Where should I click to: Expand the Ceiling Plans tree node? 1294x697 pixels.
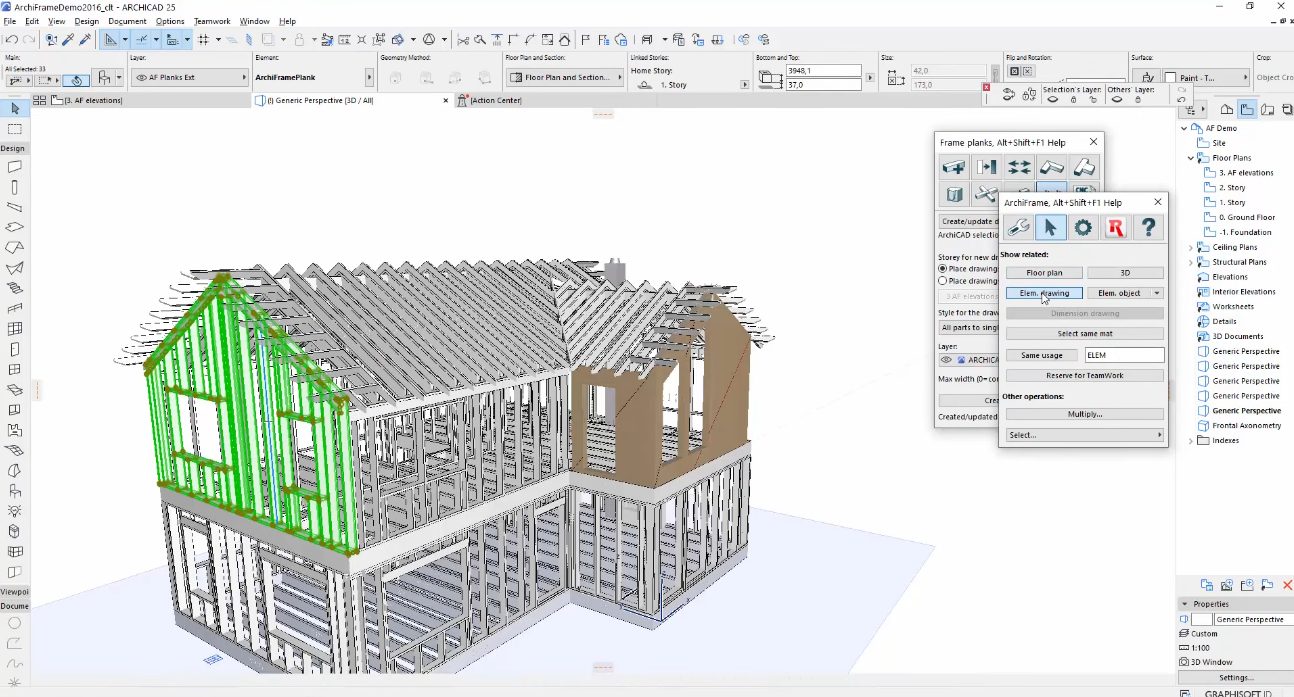click(1191, 247)
